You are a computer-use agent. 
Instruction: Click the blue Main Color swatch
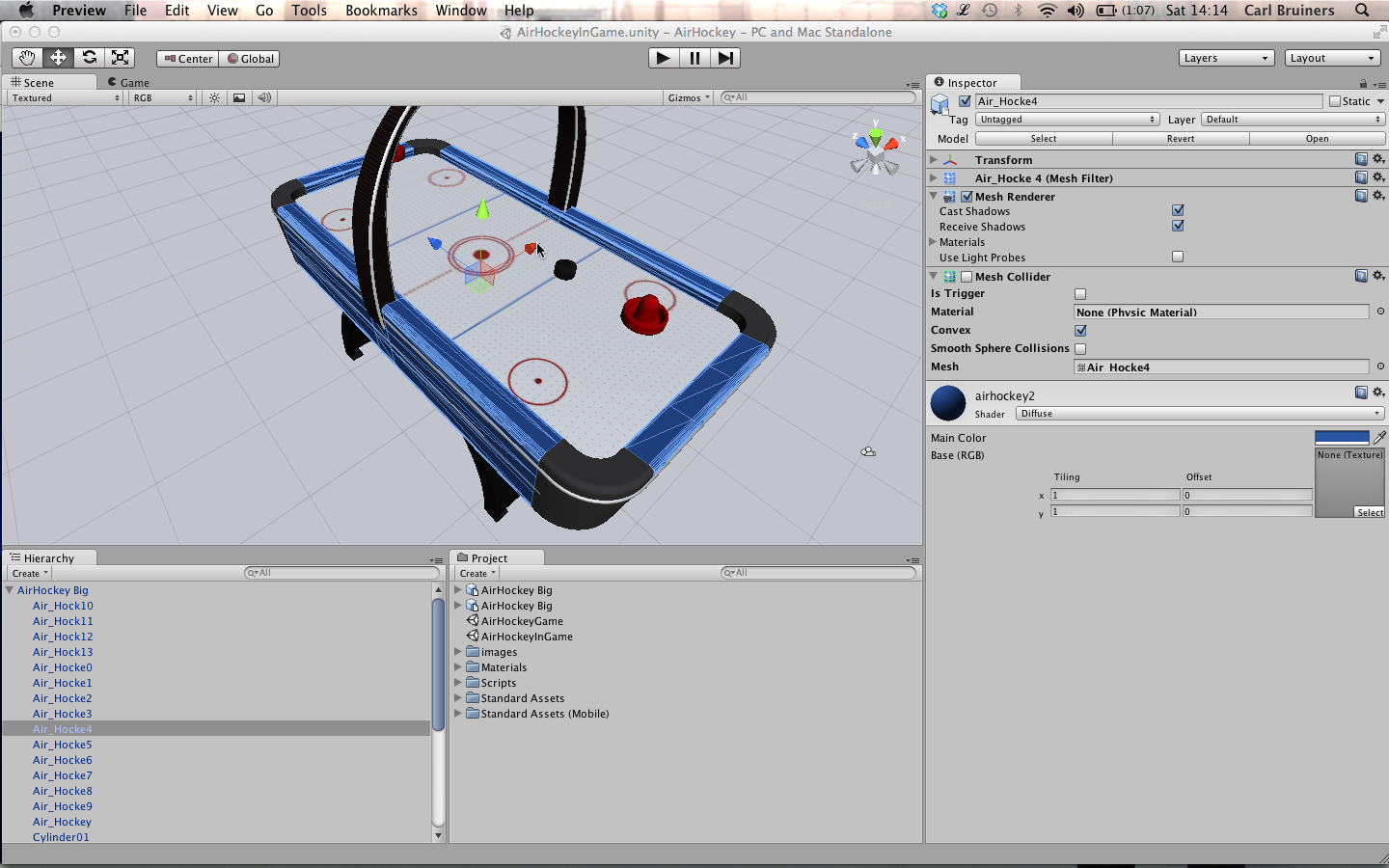(1341, 438)
